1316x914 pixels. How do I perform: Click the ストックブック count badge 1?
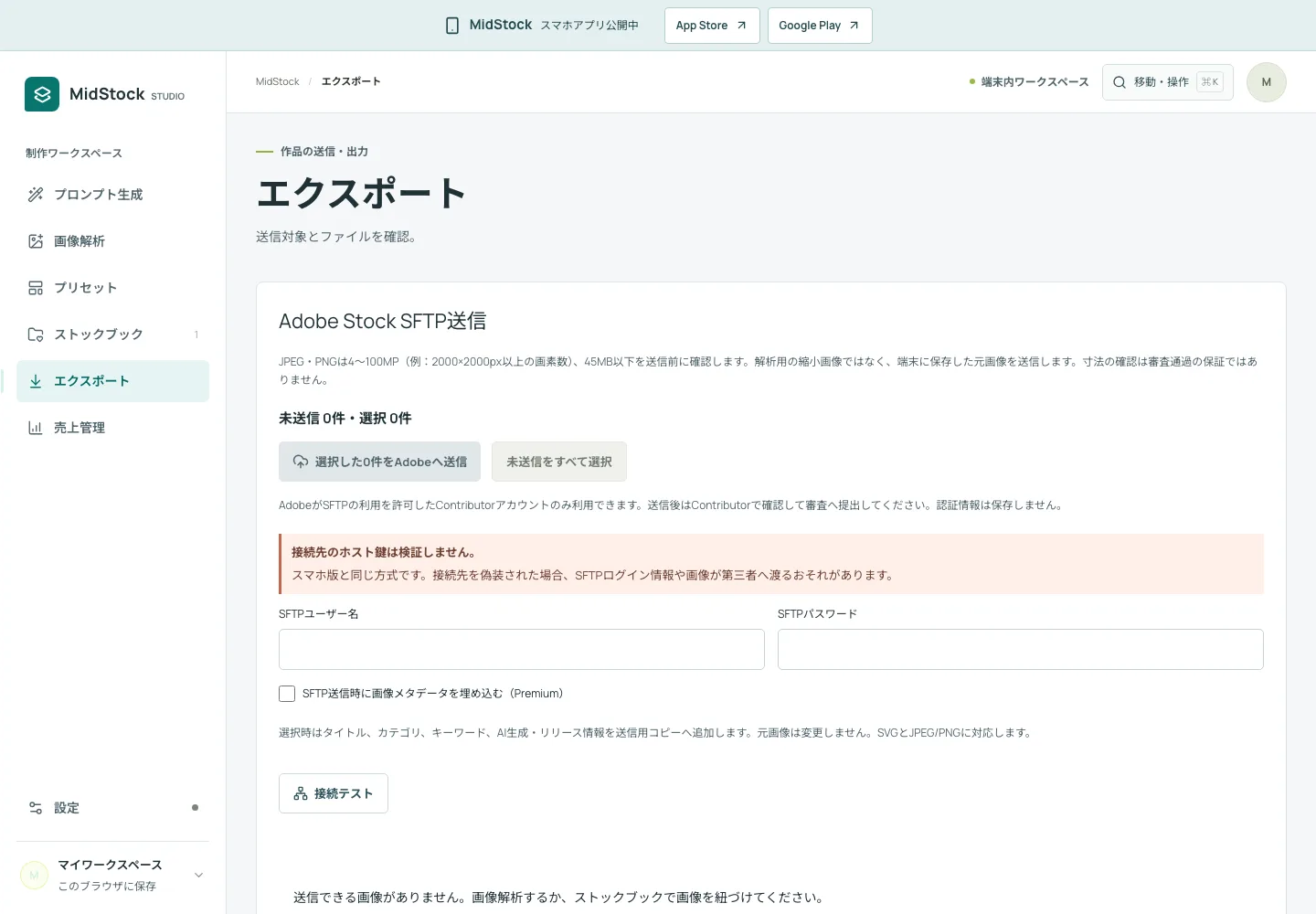pyautogui.click(x=196, y=335)
